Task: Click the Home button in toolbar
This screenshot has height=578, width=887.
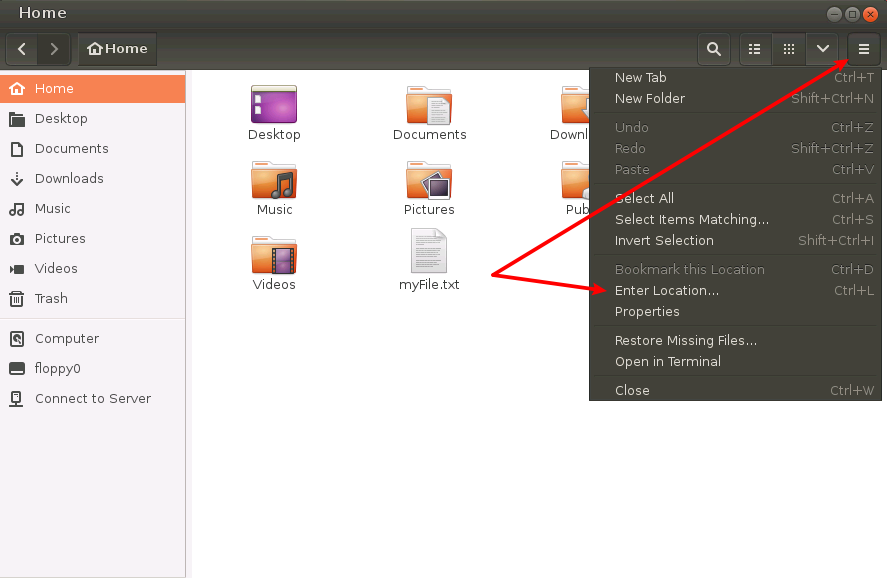Action: (116, 48)
